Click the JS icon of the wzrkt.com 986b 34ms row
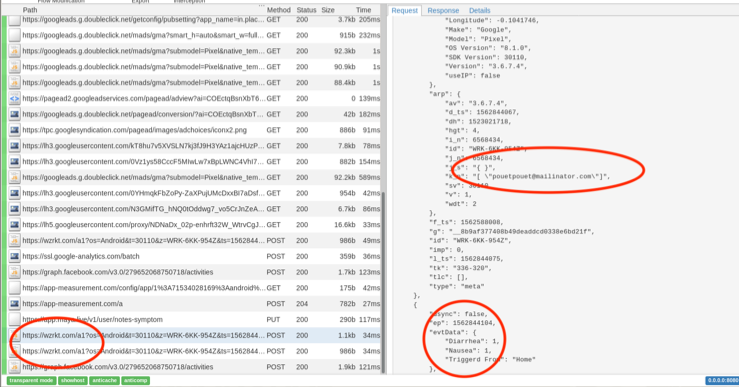 point(14,351)
